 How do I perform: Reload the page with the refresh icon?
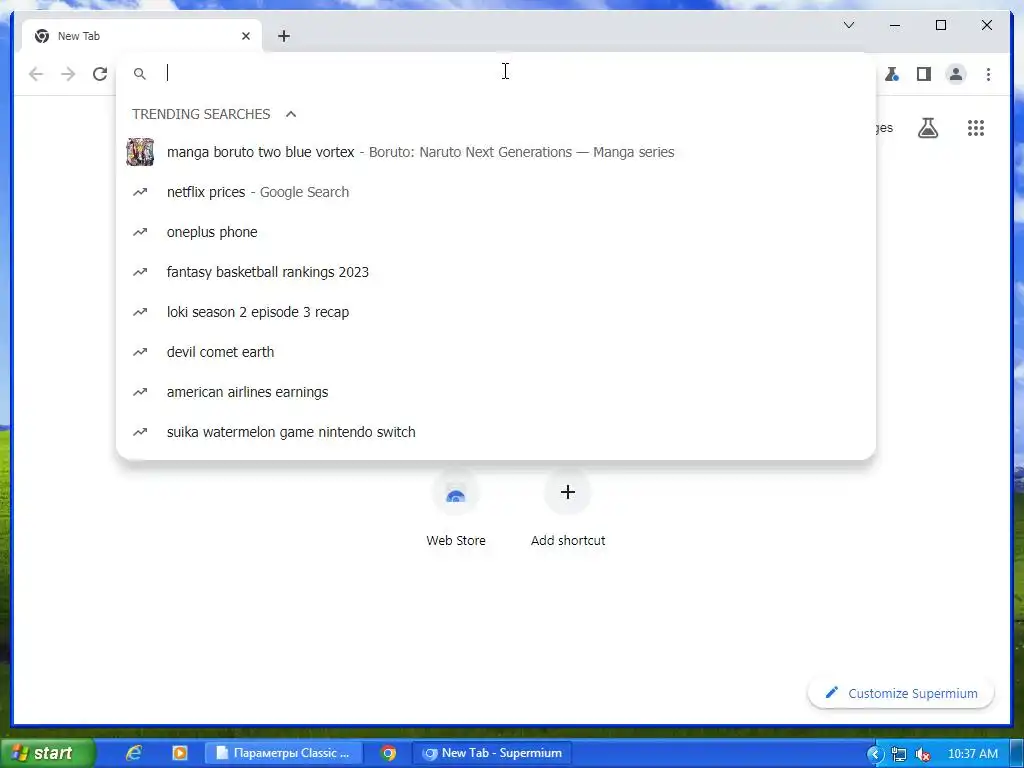click(x=100, y=74)
